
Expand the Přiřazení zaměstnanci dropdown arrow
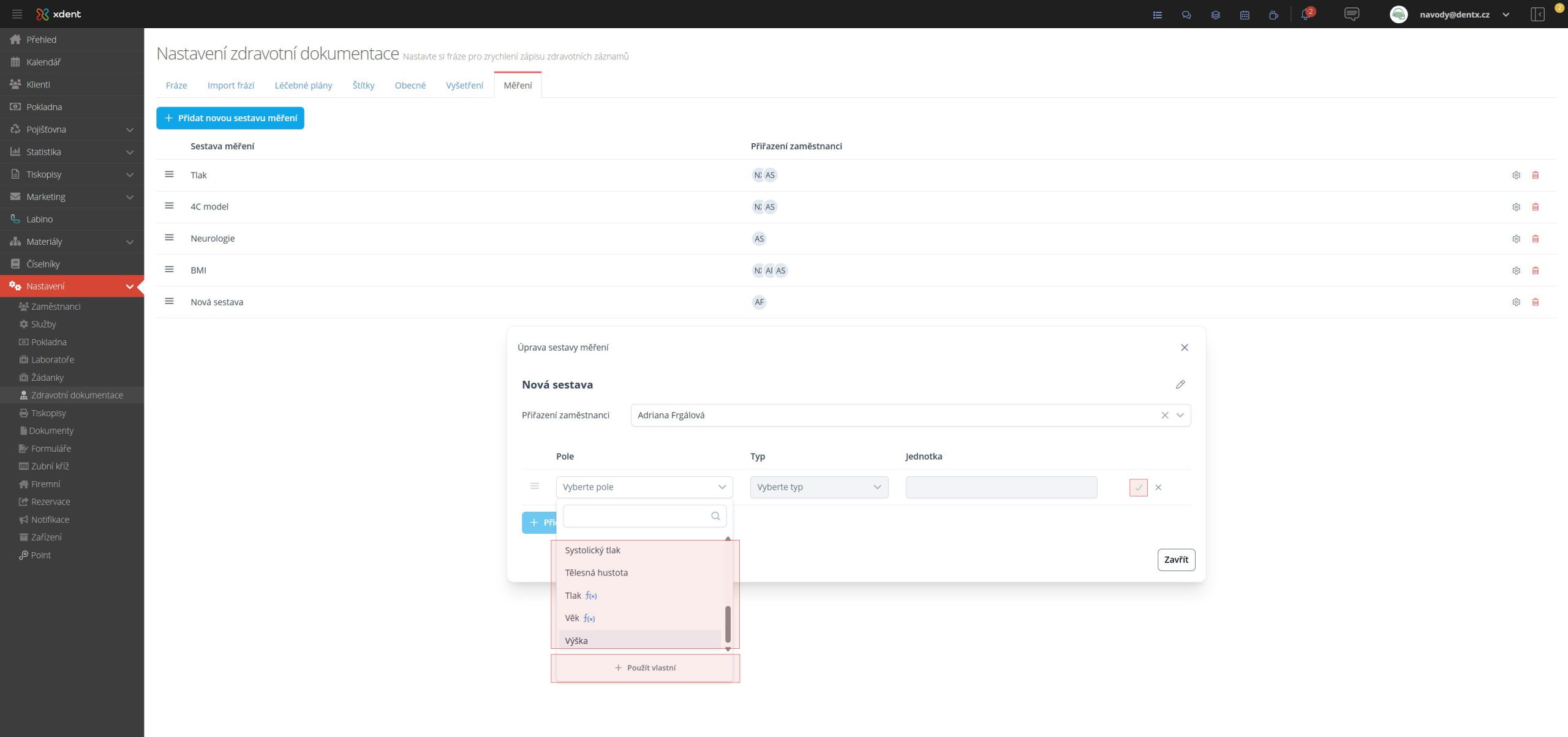(x=1180, y=415)
